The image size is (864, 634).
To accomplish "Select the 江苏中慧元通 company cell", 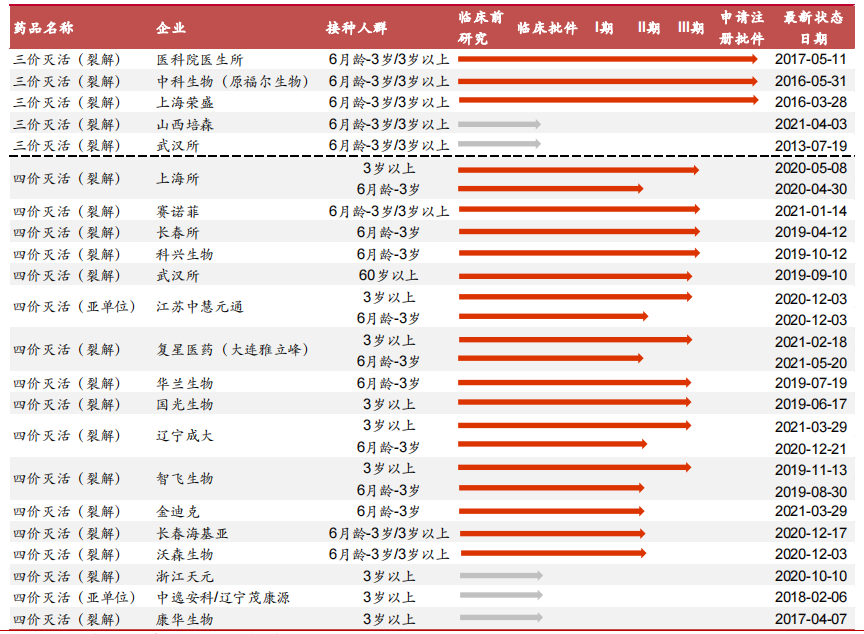I will click(x=200, y=307).
